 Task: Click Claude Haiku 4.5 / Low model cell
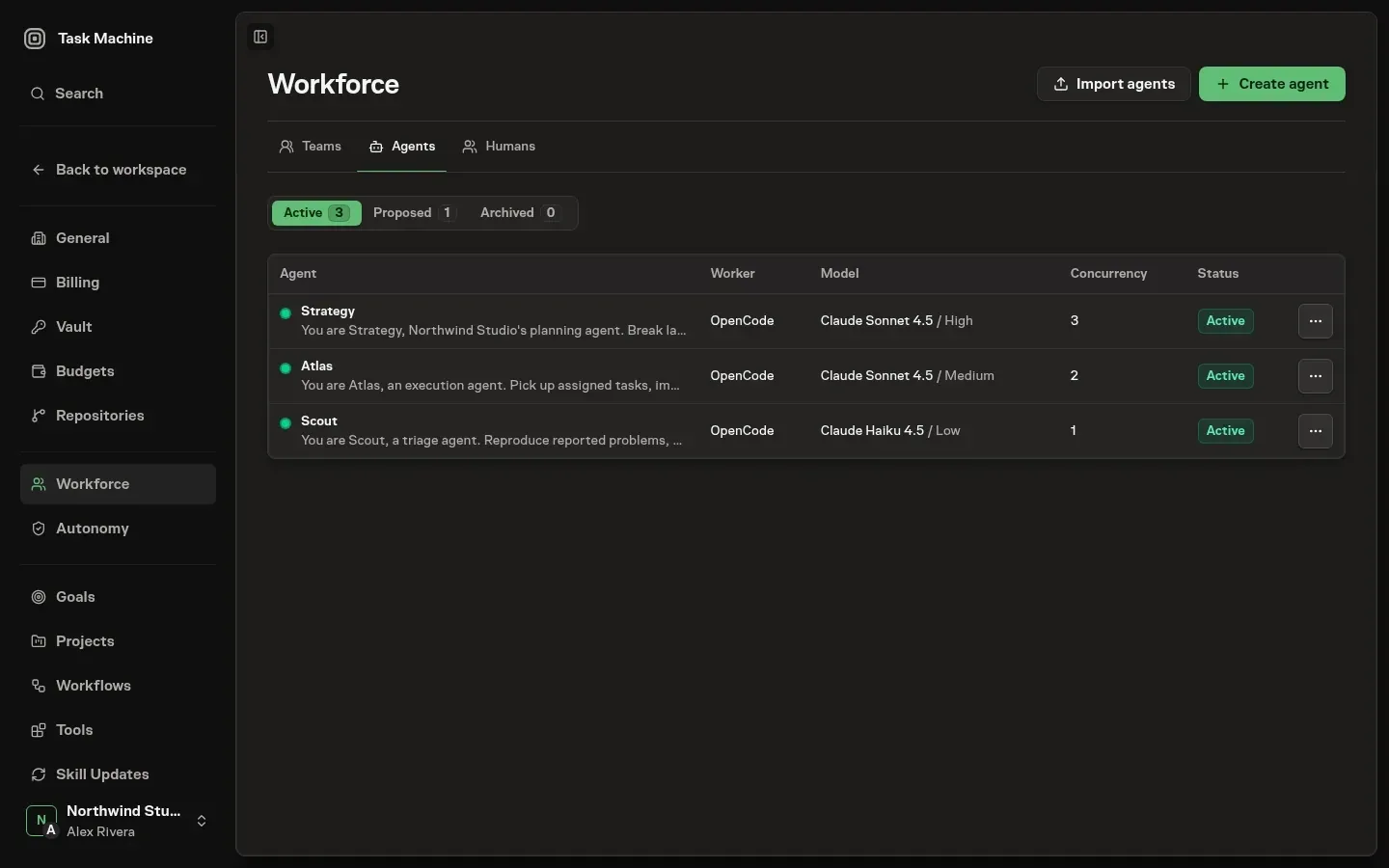pyautogui.click(x=890, y=431)
